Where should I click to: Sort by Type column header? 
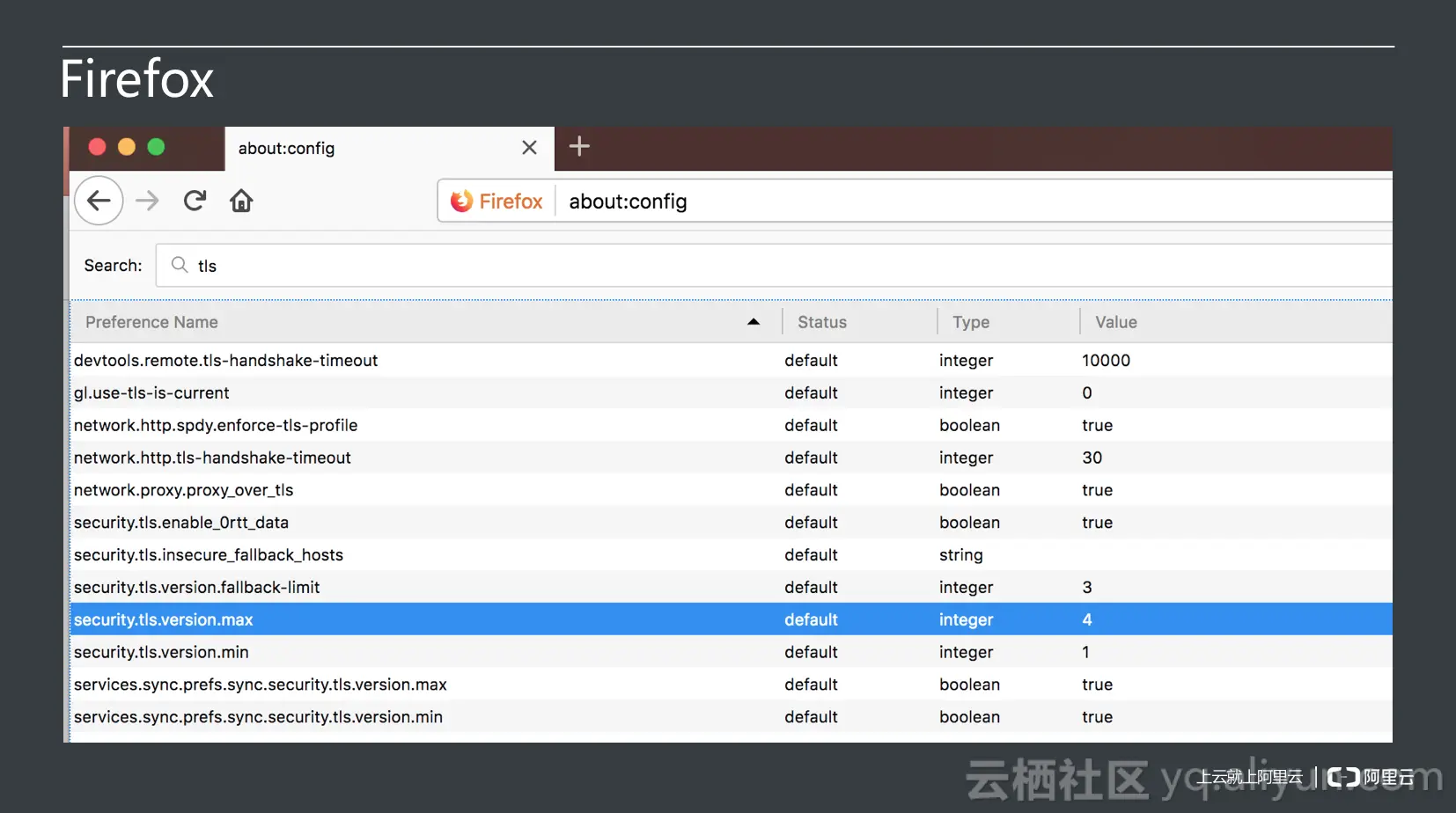(x=971, y=322)
